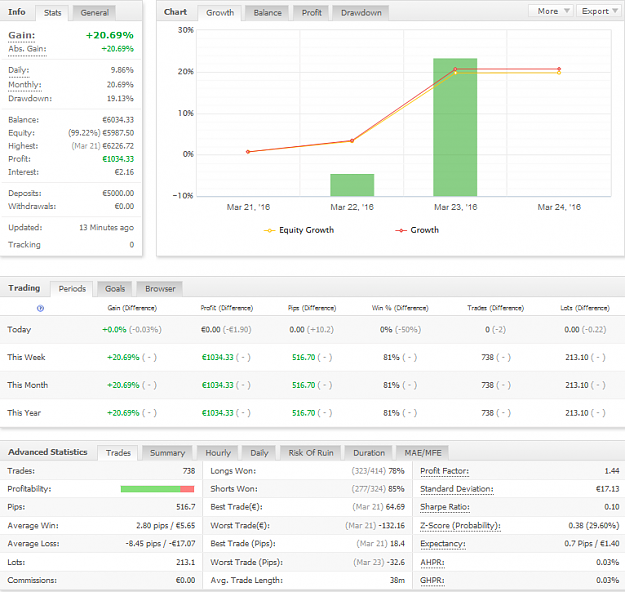625x592 pixels.
Task: Open the Periods tab
Action: 72,289
